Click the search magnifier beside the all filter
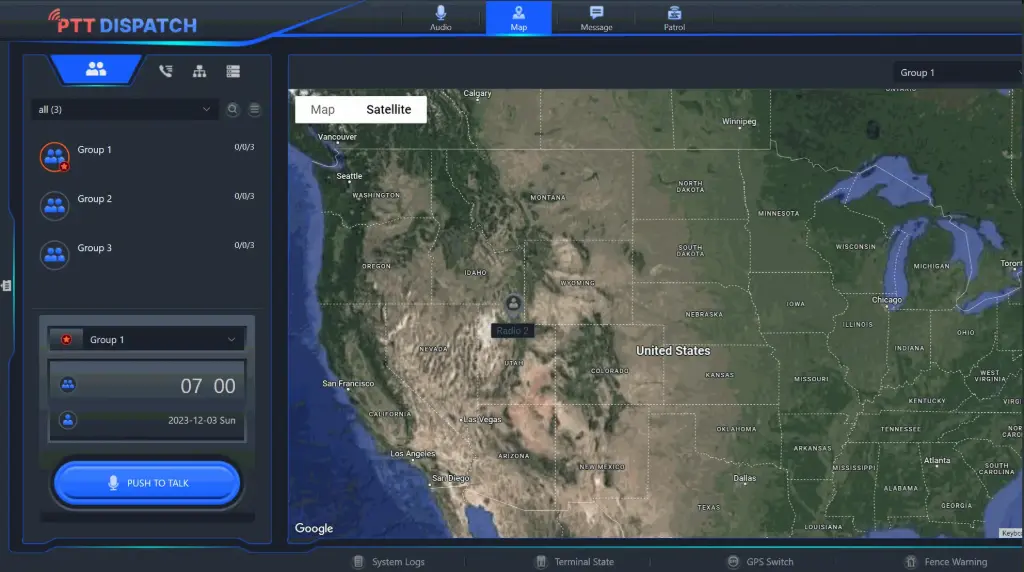1024x572 pixels. [233, 109]
